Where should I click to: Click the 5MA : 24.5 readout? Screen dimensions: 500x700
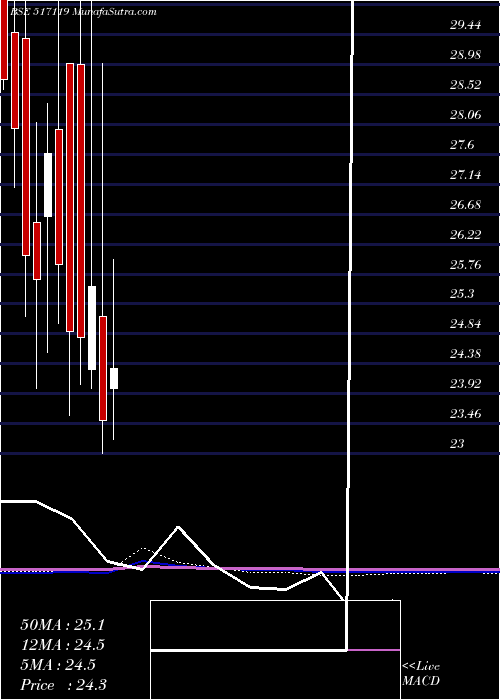tap(58, 665)
